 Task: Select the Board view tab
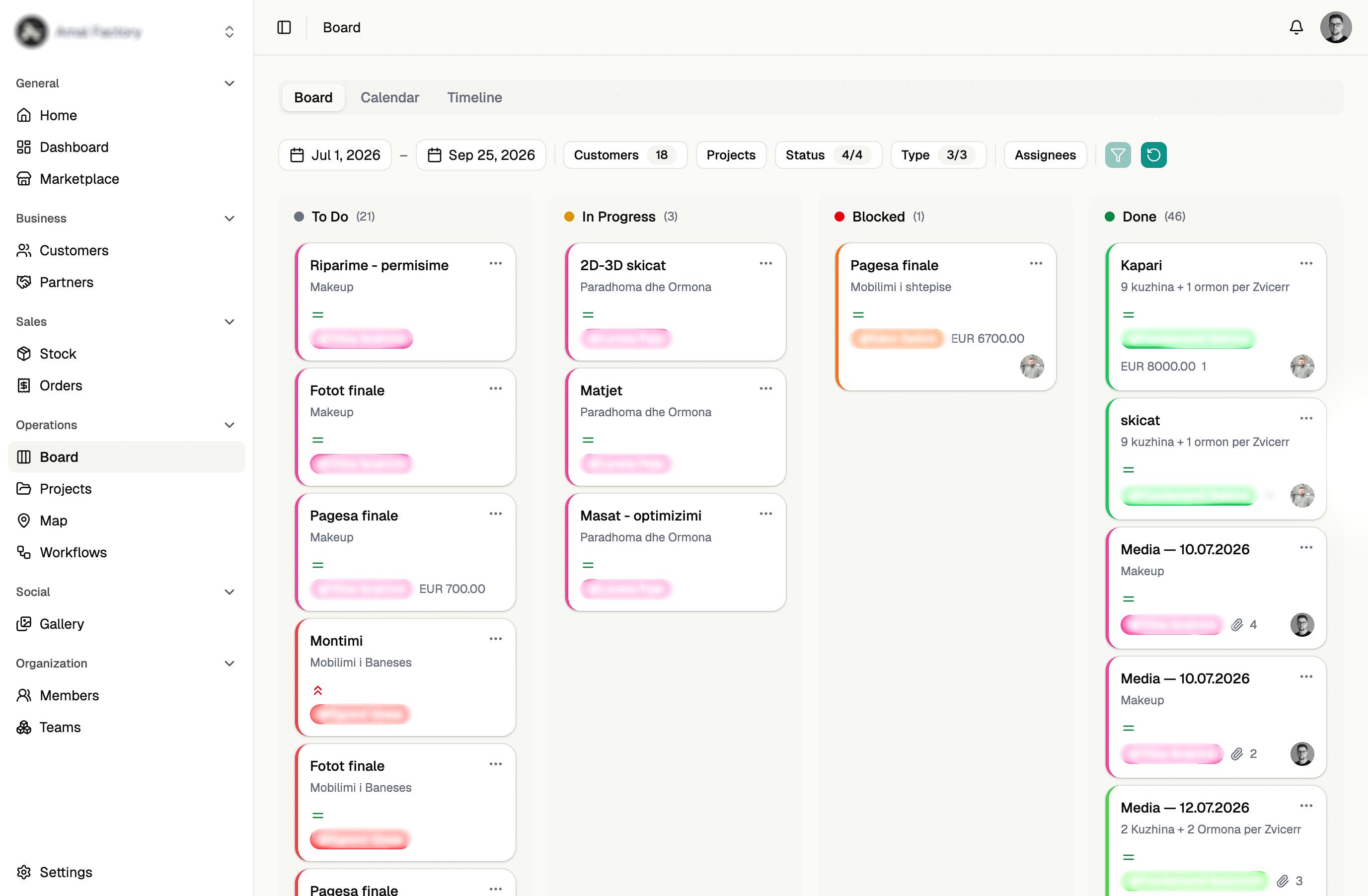click(313, 97)
